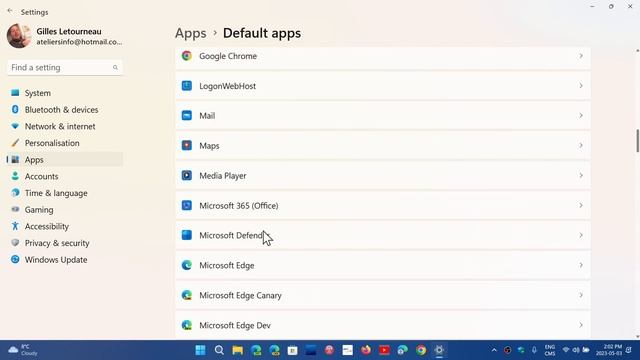Viewport: 640px width, 360px height.
Task: Click the Microsoft 365 (Office) icon
Action: point(187,205)
